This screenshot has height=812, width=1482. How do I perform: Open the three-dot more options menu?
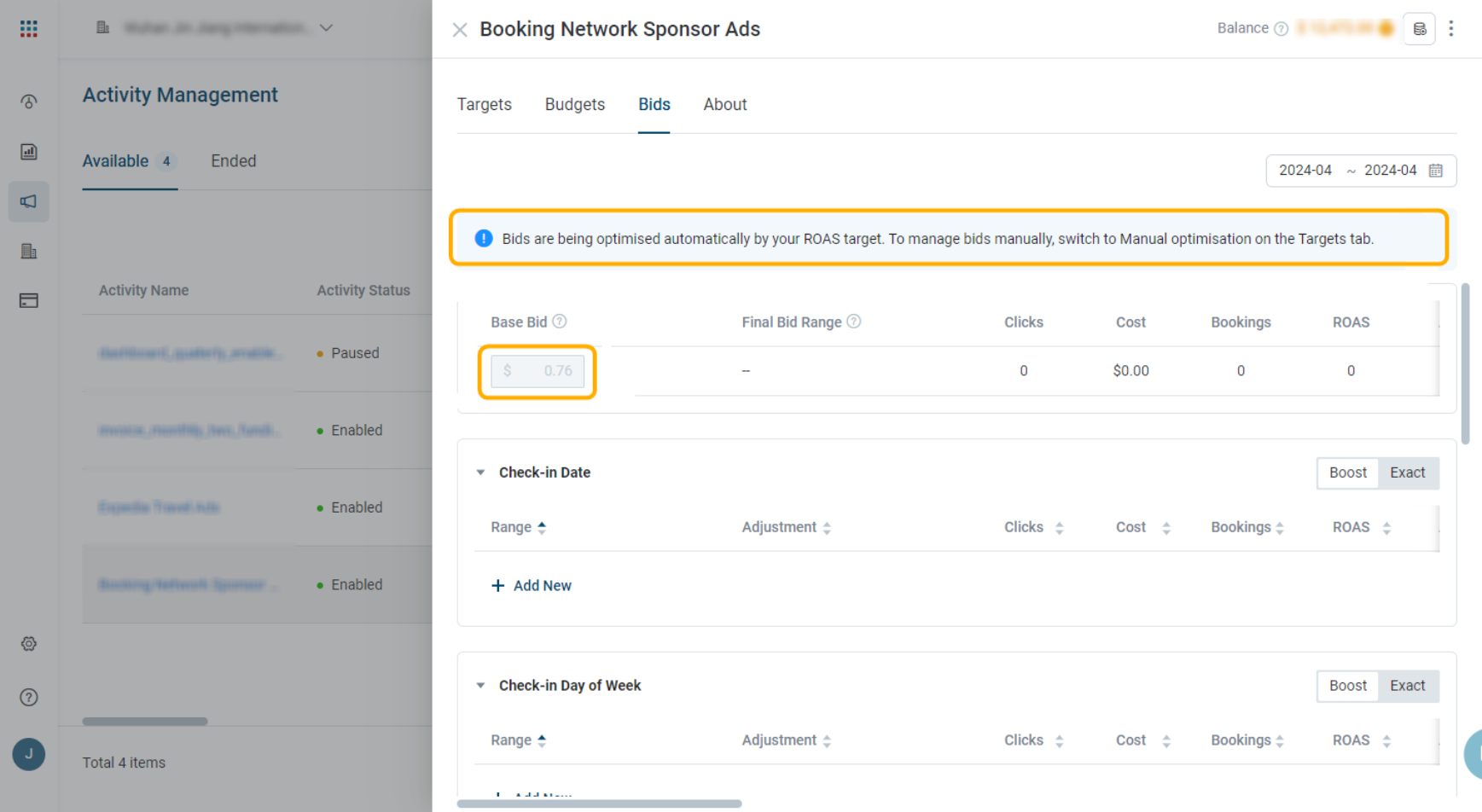coord(1450,29)
